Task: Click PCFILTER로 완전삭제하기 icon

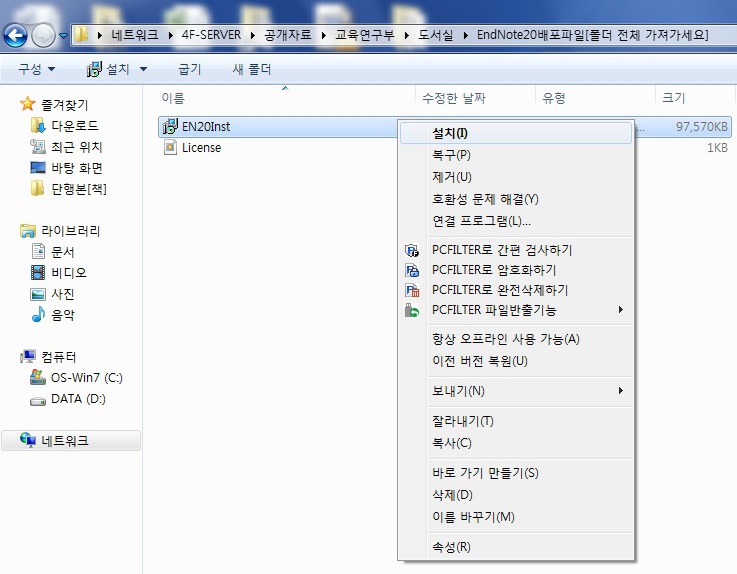Action: [x=412, y=290]
